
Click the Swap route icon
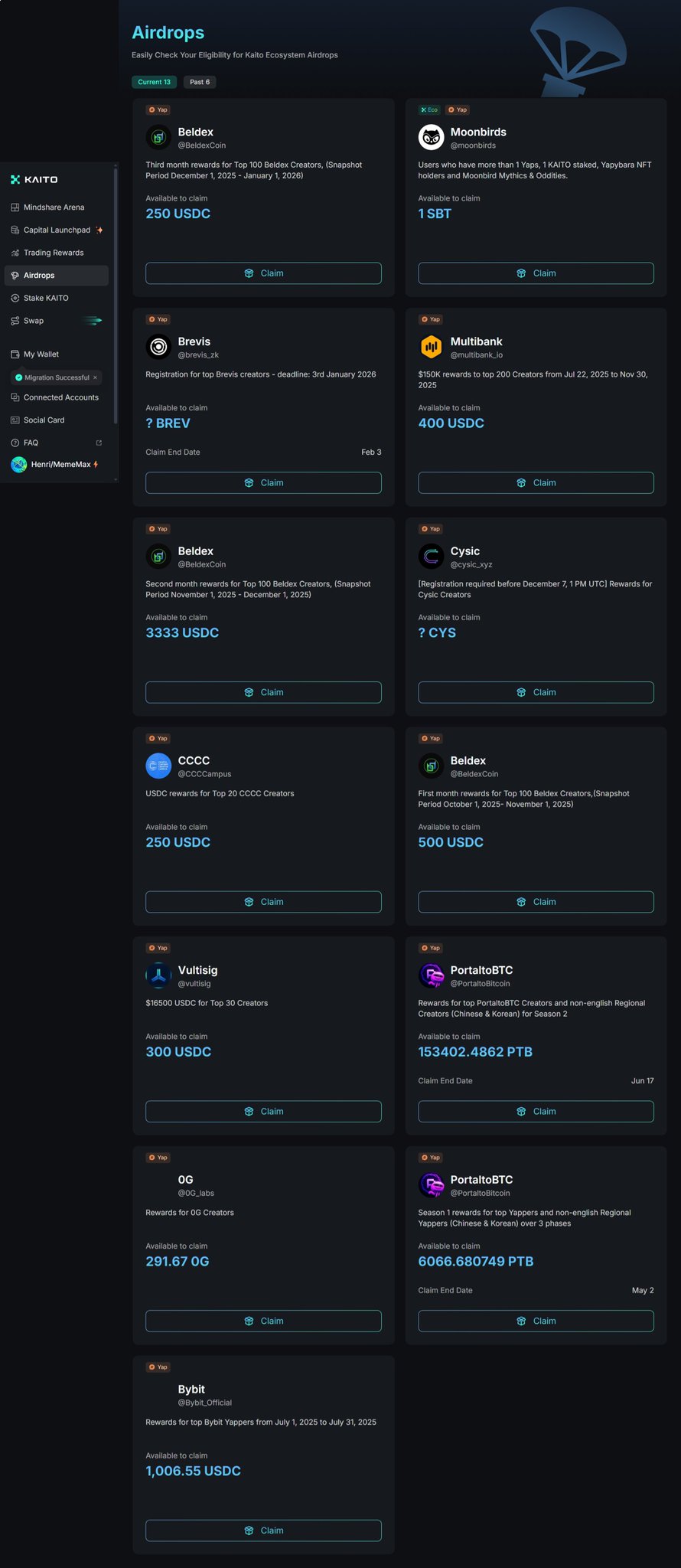tap(15, 321)
